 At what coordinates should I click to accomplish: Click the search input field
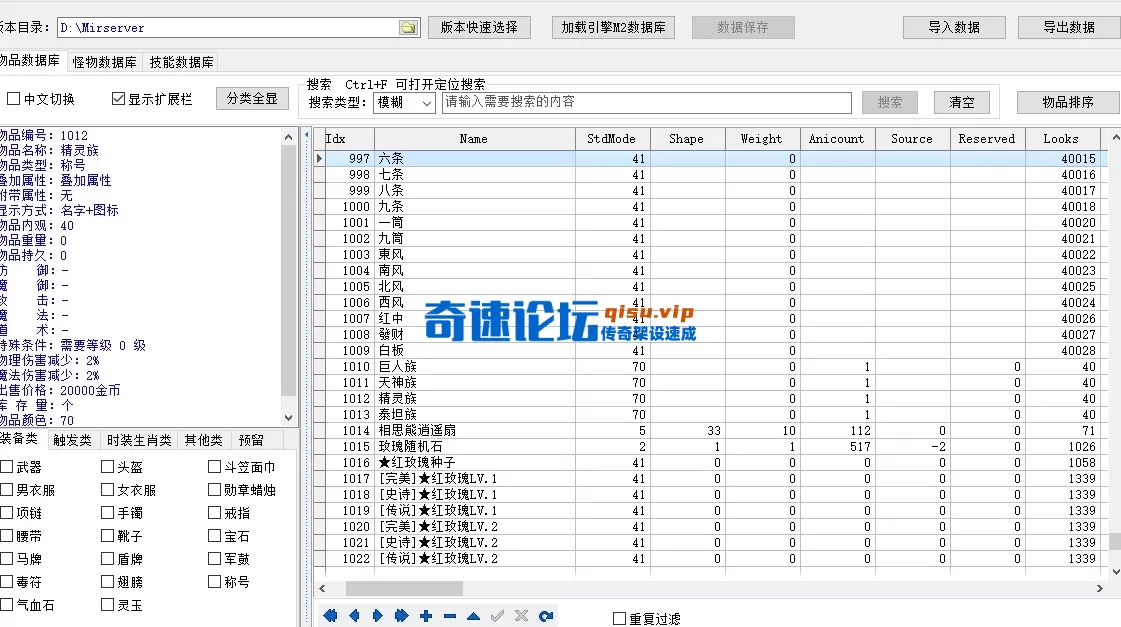(x=646, y=102)
